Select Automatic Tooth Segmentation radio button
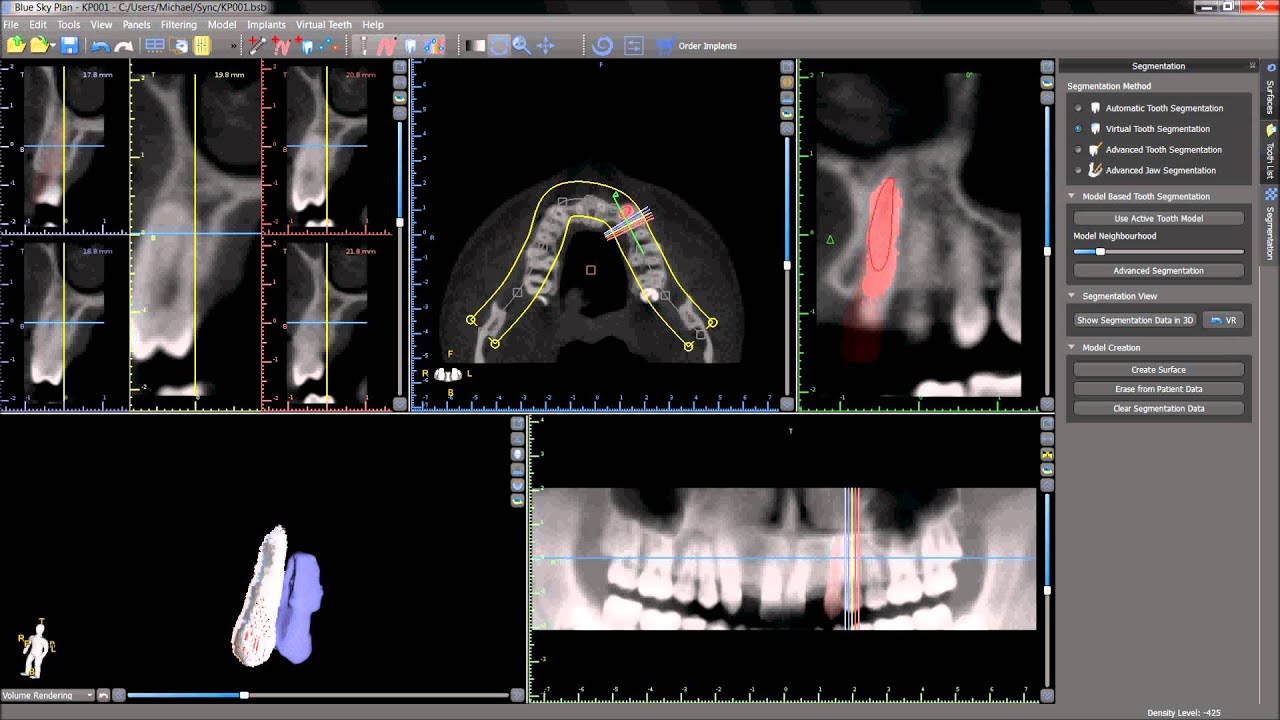 tap(1078, 108)
